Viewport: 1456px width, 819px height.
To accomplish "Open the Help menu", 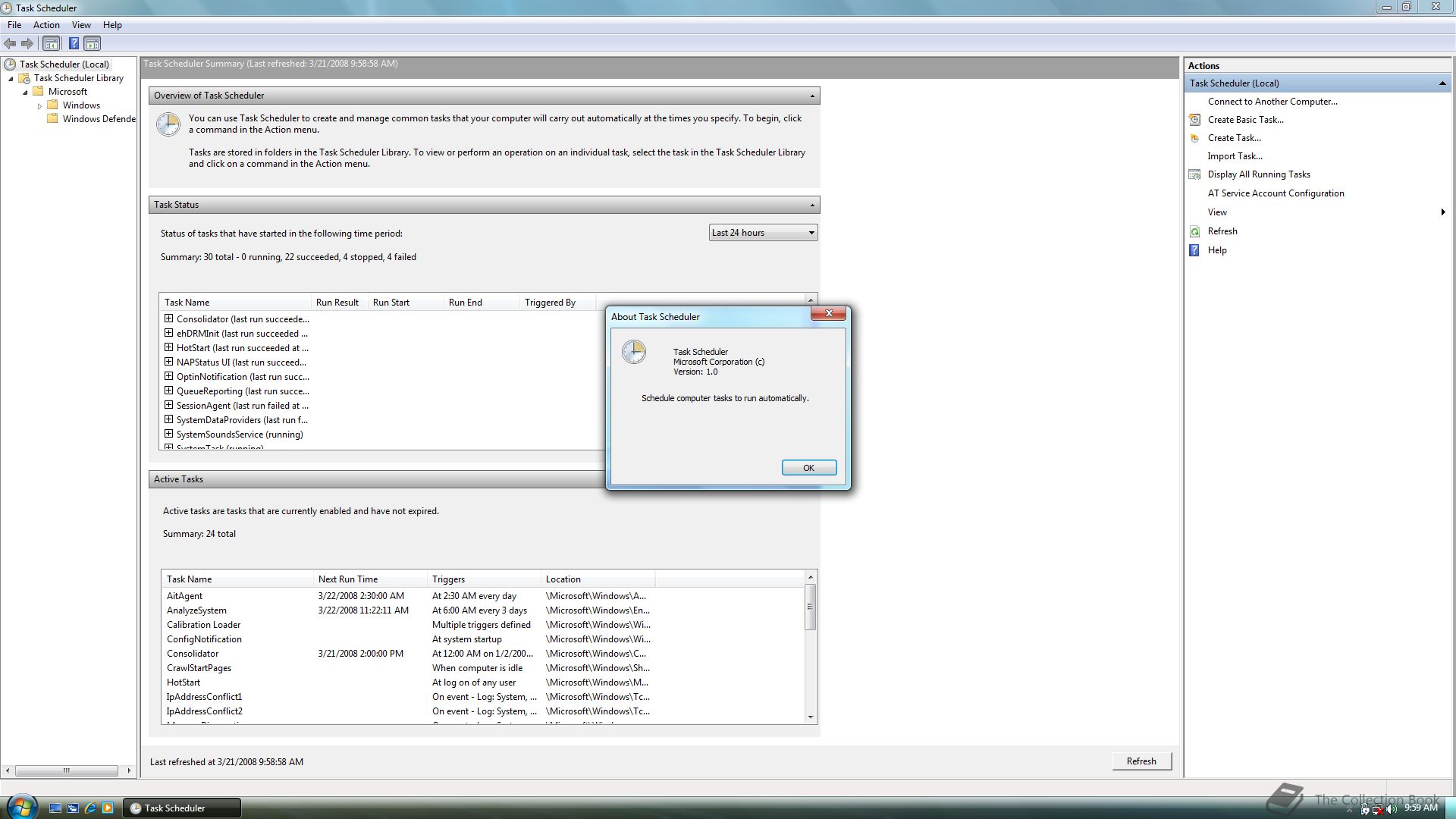I will [112, 25].
